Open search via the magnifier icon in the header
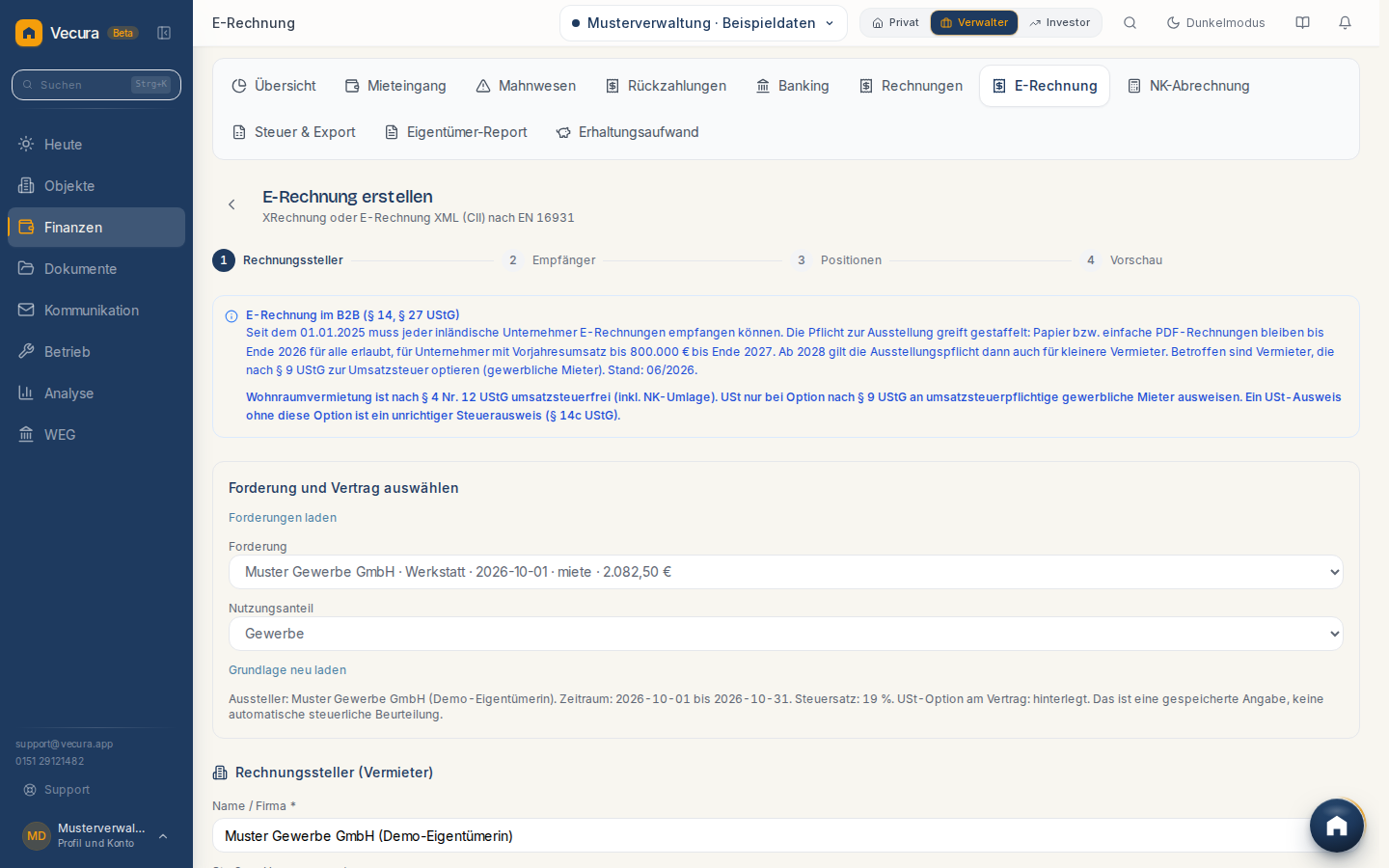 tap(1130, 23)
